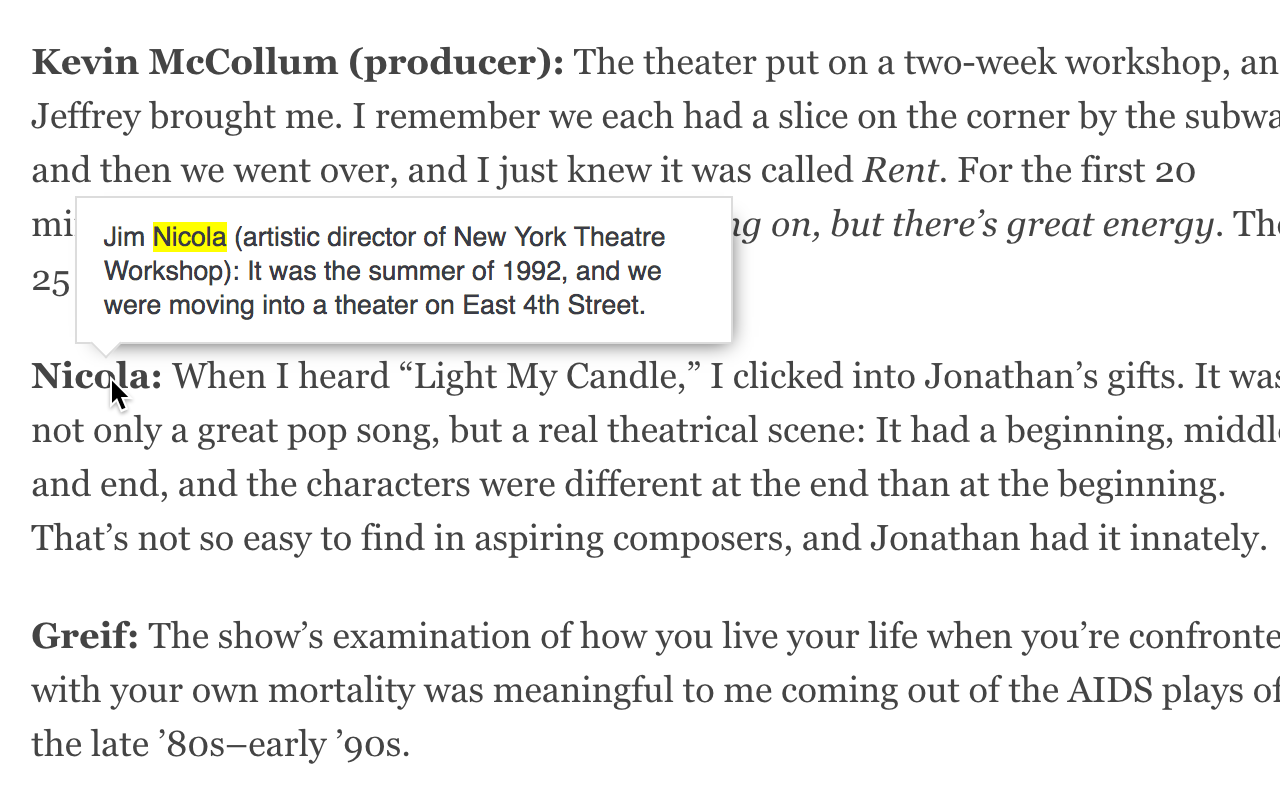Click the word "Workshop)" in the tooltip

(170, 272)
